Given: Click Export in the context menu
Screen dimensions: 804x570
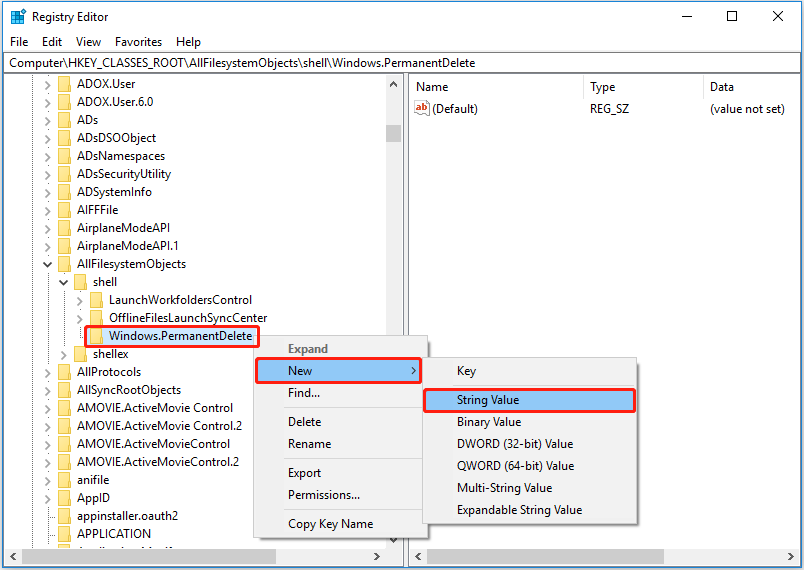Looking at the screenshot, I should (x=340, y=473).
